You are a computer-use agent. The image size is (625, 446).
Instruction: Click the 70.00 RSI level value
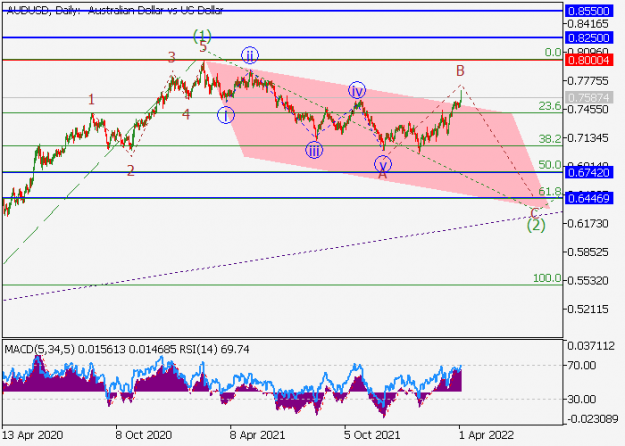[582, 365]
